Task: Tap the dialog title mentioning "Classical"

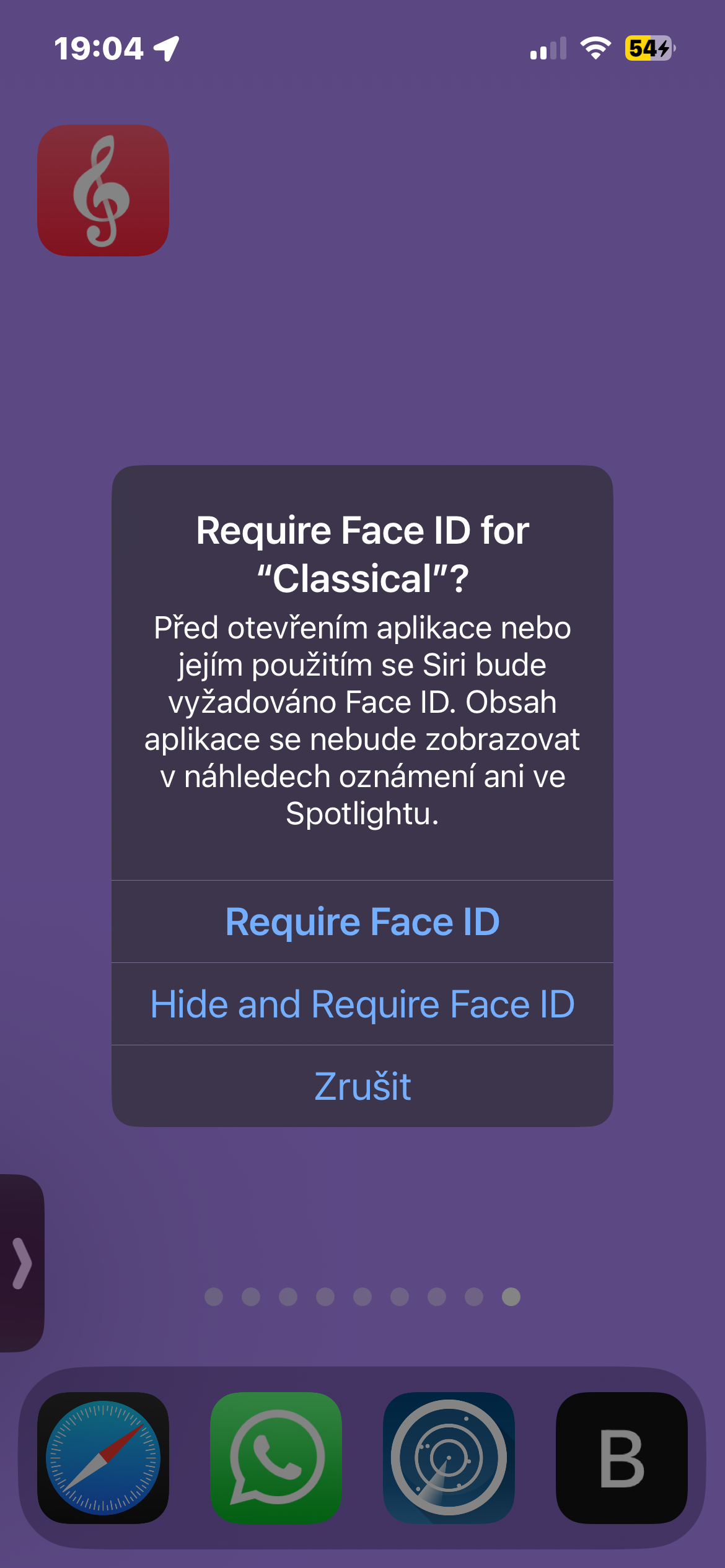Action: point(362,554)
